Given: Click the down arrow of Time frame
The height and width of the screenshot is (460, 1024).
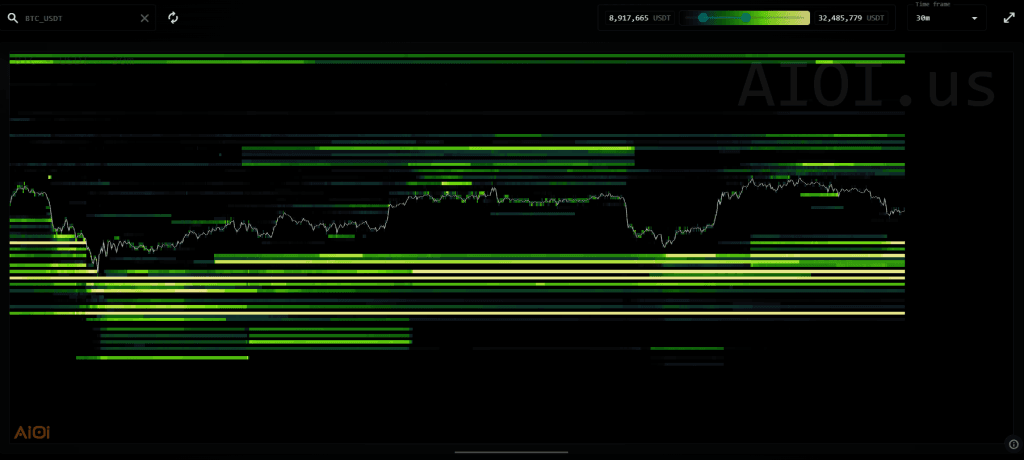Looking at the screenshot, I should coord(974,18).
